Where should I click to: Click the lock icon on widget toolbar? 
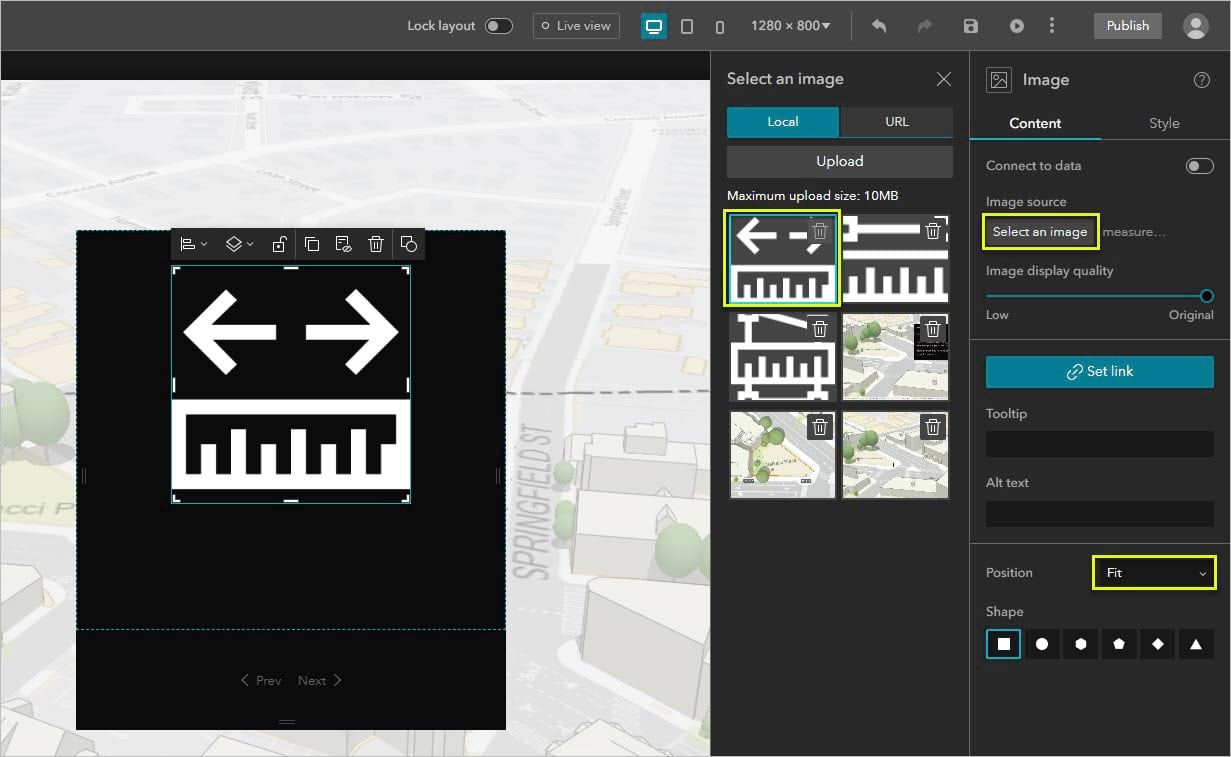point(279,244)
